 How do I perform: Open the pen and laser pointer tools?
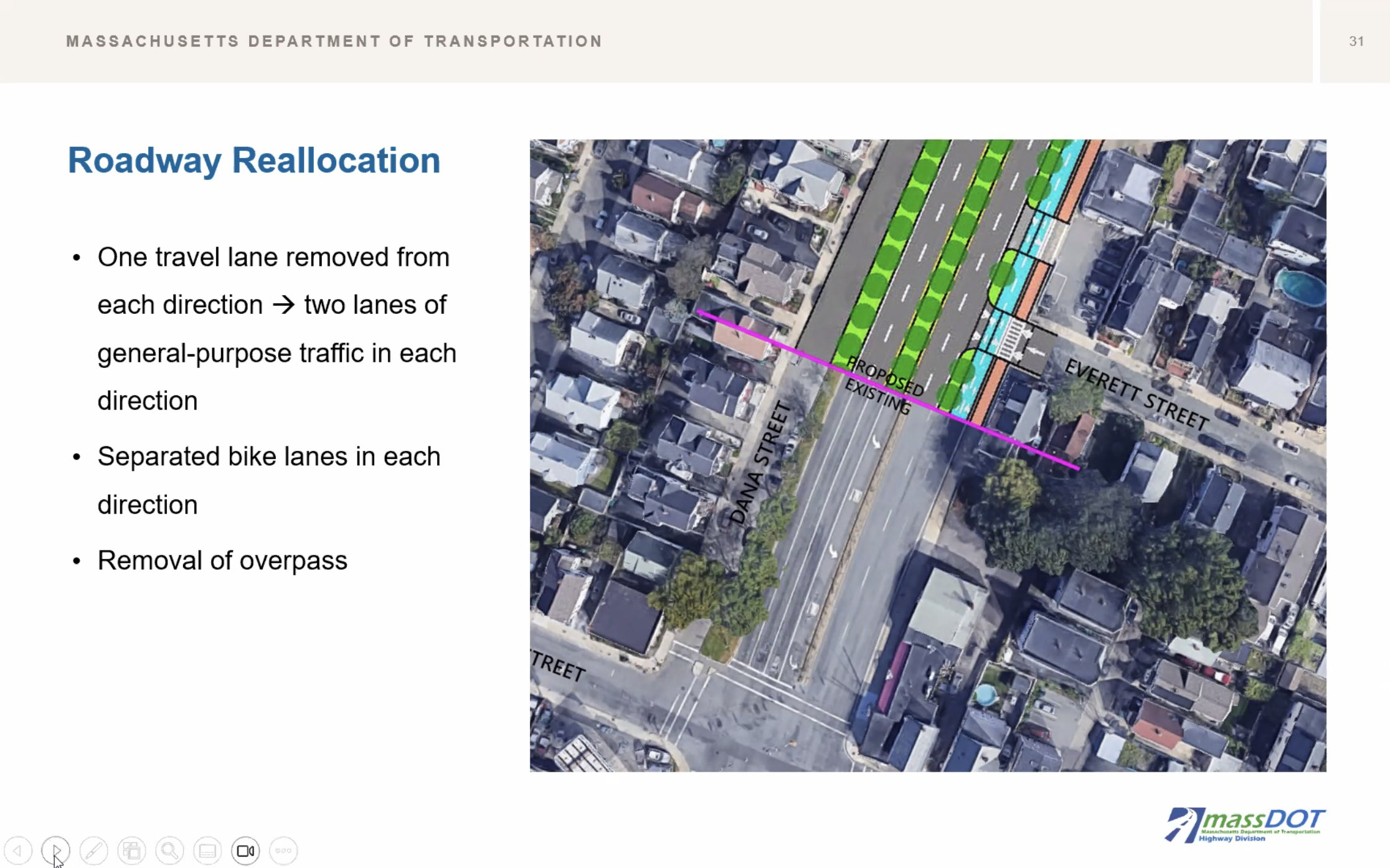94,851
